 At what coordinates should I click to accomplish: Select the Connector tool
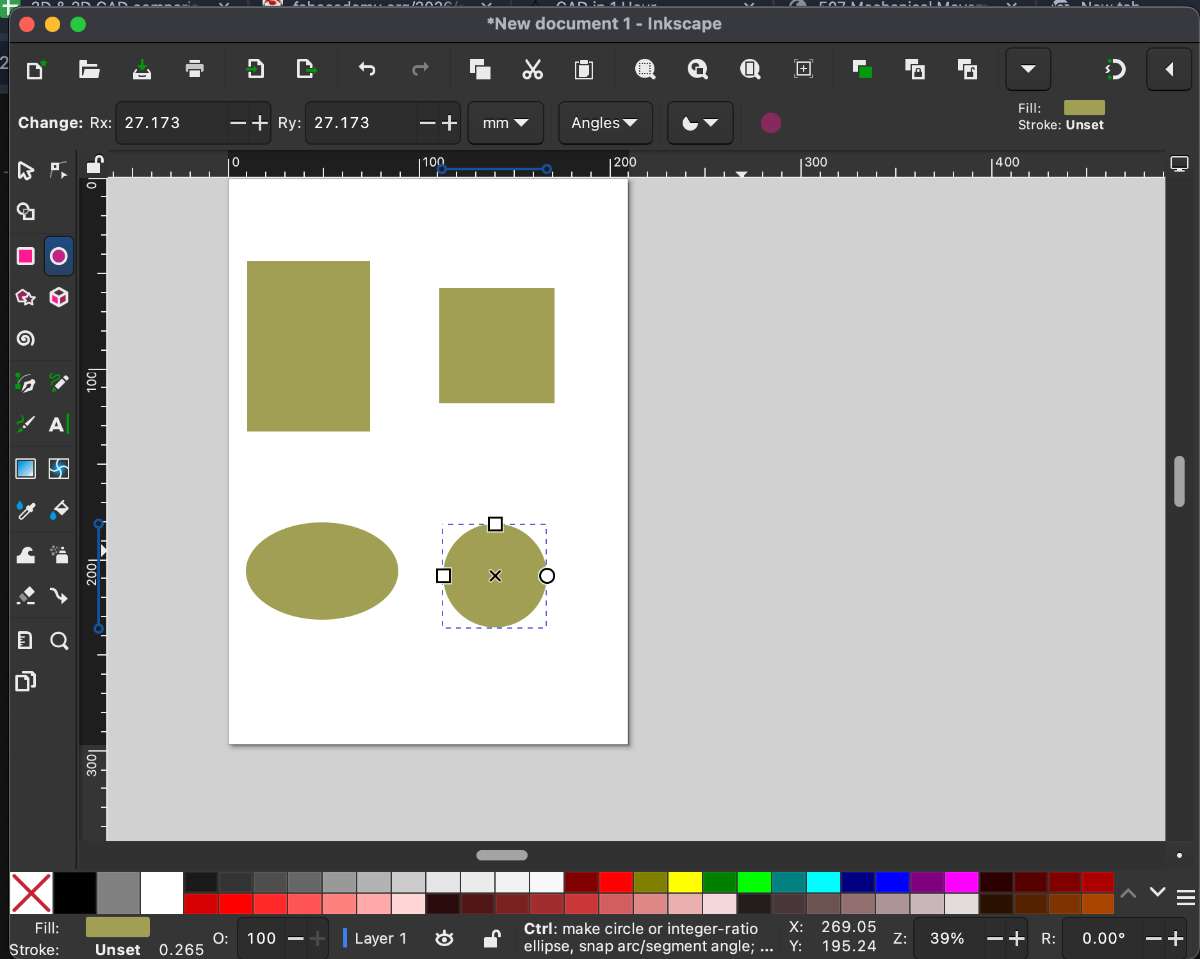(x=59, y=597)
